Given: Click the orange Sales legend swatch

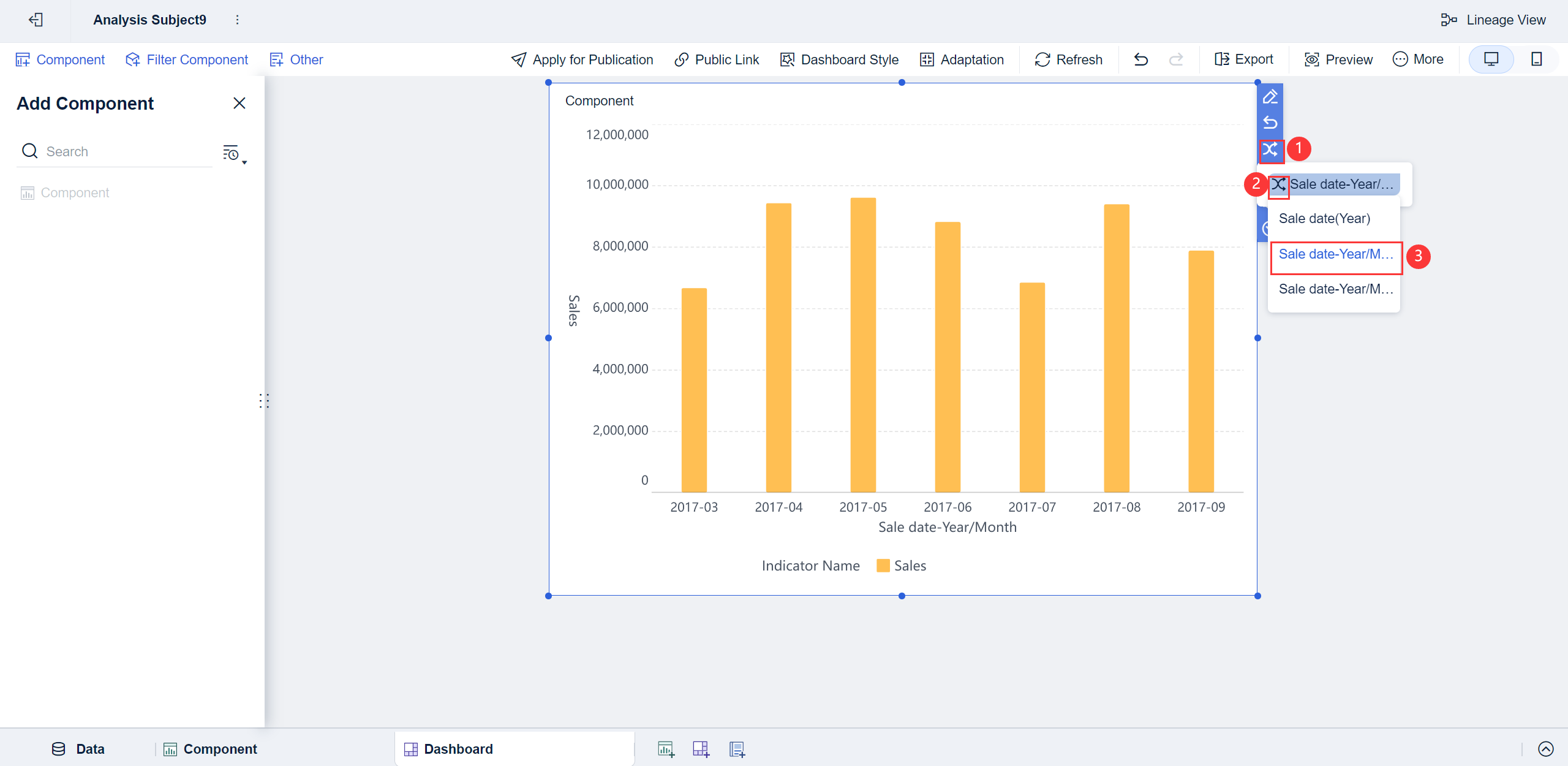Looking at the screenshot, I should tap(883, 566).
